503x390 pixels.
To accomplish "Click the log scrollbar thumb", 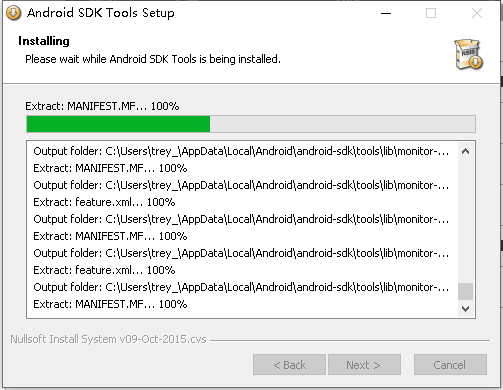I will point(466,292).
